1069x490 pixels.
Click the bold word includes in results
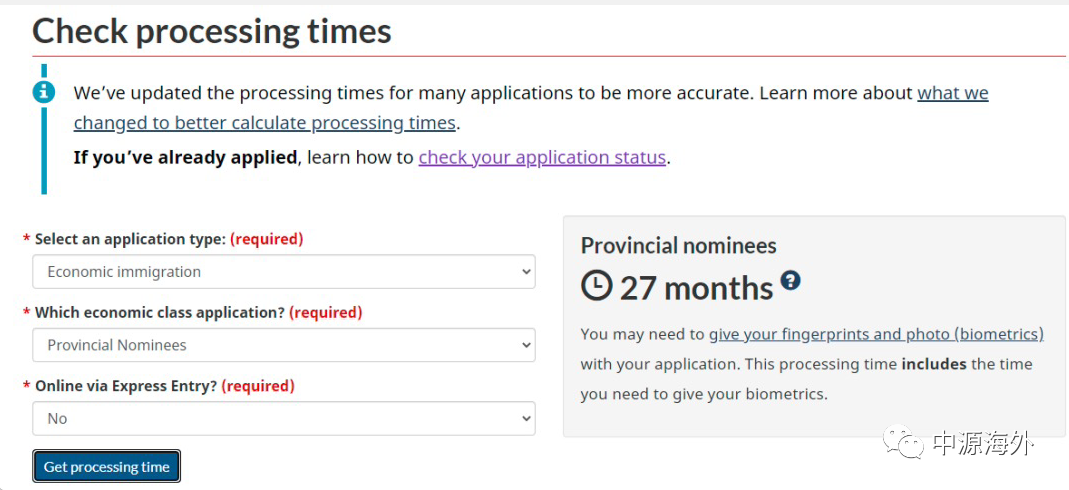click(x=934, y=364)
